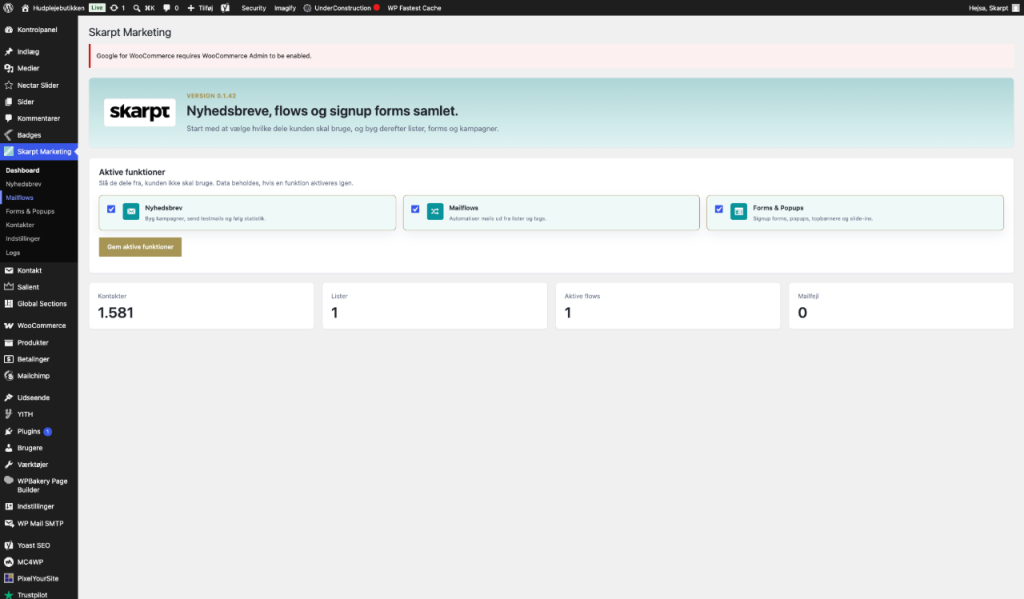Toggle the Mailflows checkbox
Image resolution: width=1024 pixels, height=599 pixels.
click(x=415, y=209)
